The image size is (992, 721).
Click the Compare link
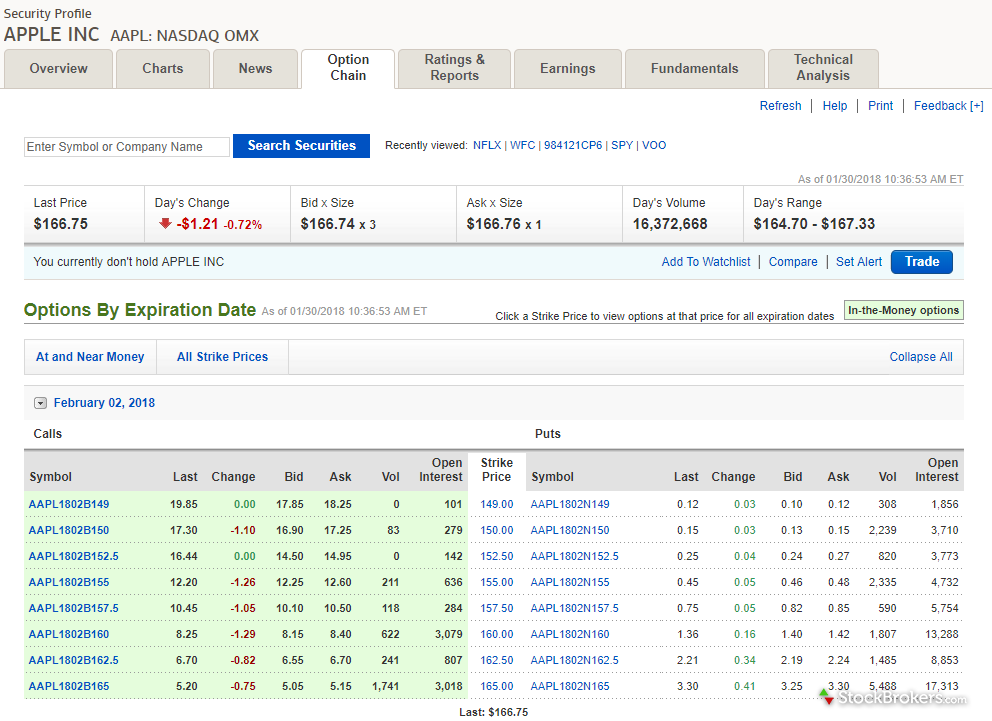793,262
